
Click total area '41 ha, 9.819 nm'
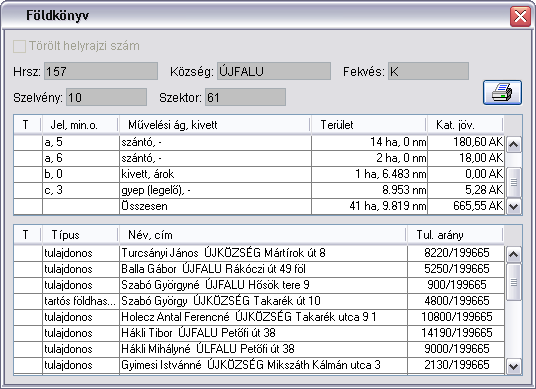370,206
